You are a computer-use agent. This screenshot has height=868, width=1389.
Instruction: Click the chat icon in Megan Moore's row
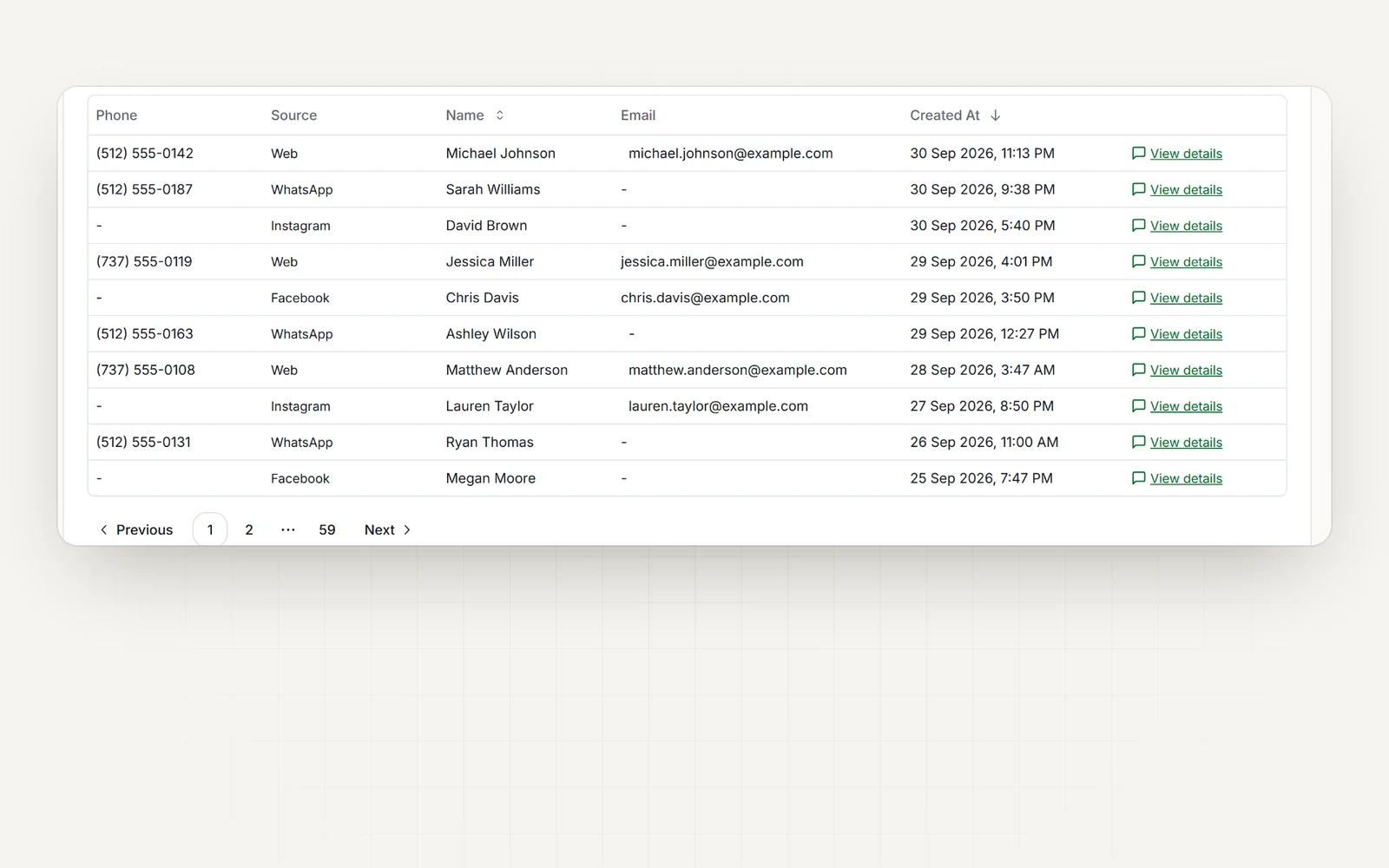pyautogui.click(x=1138, y=478)
